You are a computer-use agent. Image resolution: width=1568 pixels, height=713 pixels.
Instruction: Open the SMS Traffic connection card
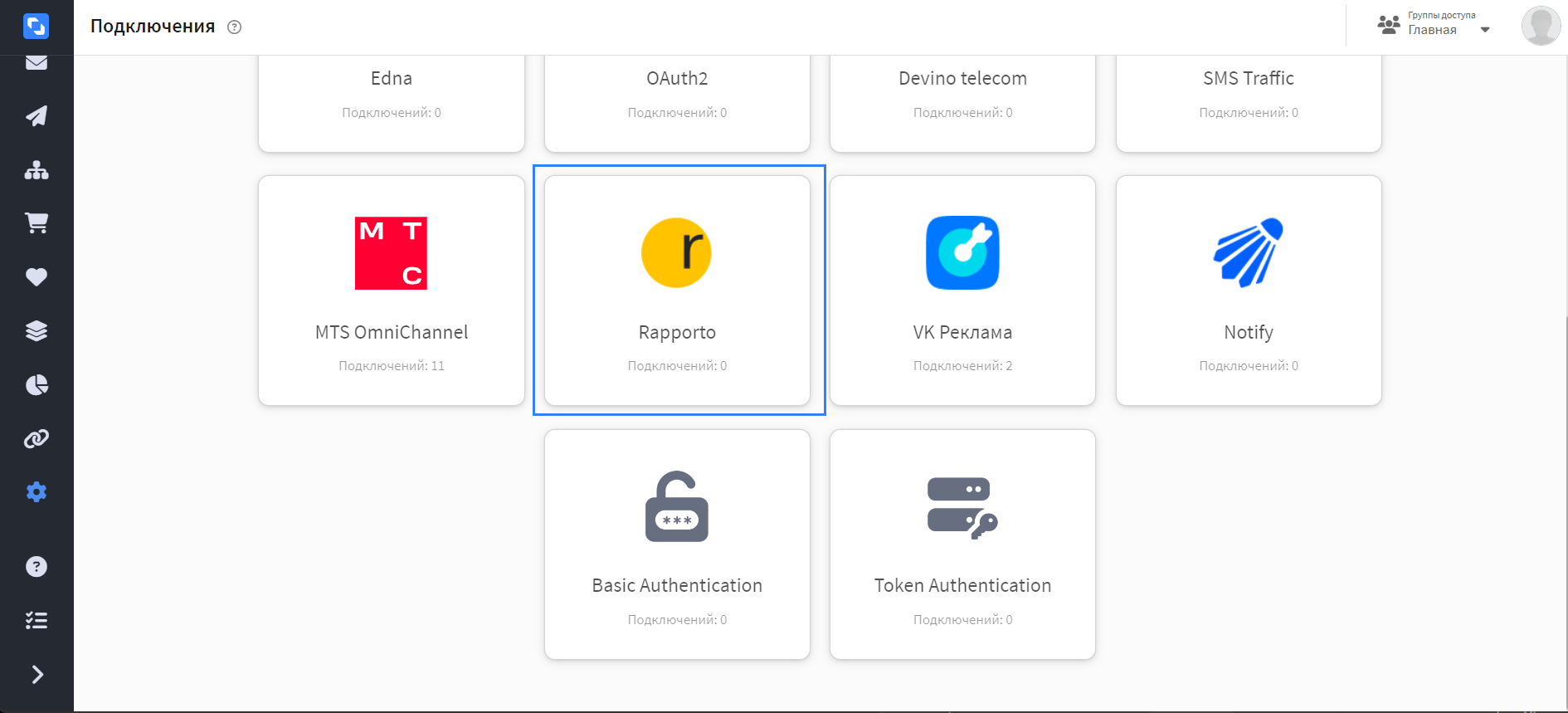[1249, 103]
